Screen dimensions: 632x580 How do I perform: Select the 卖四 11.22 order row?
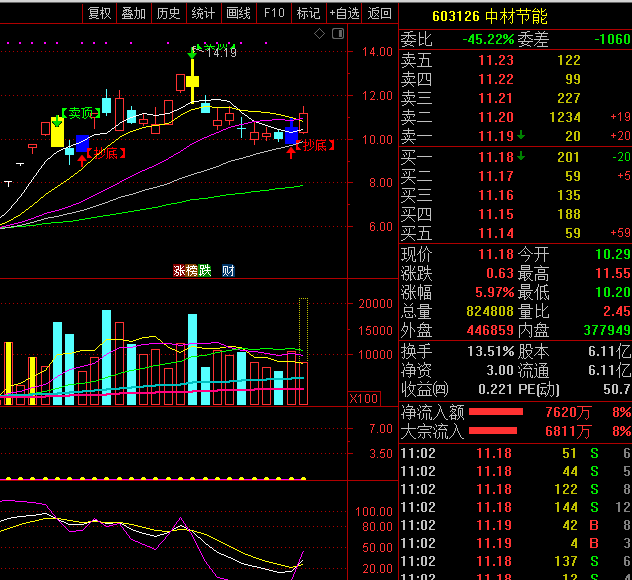[x=516, y=79]
